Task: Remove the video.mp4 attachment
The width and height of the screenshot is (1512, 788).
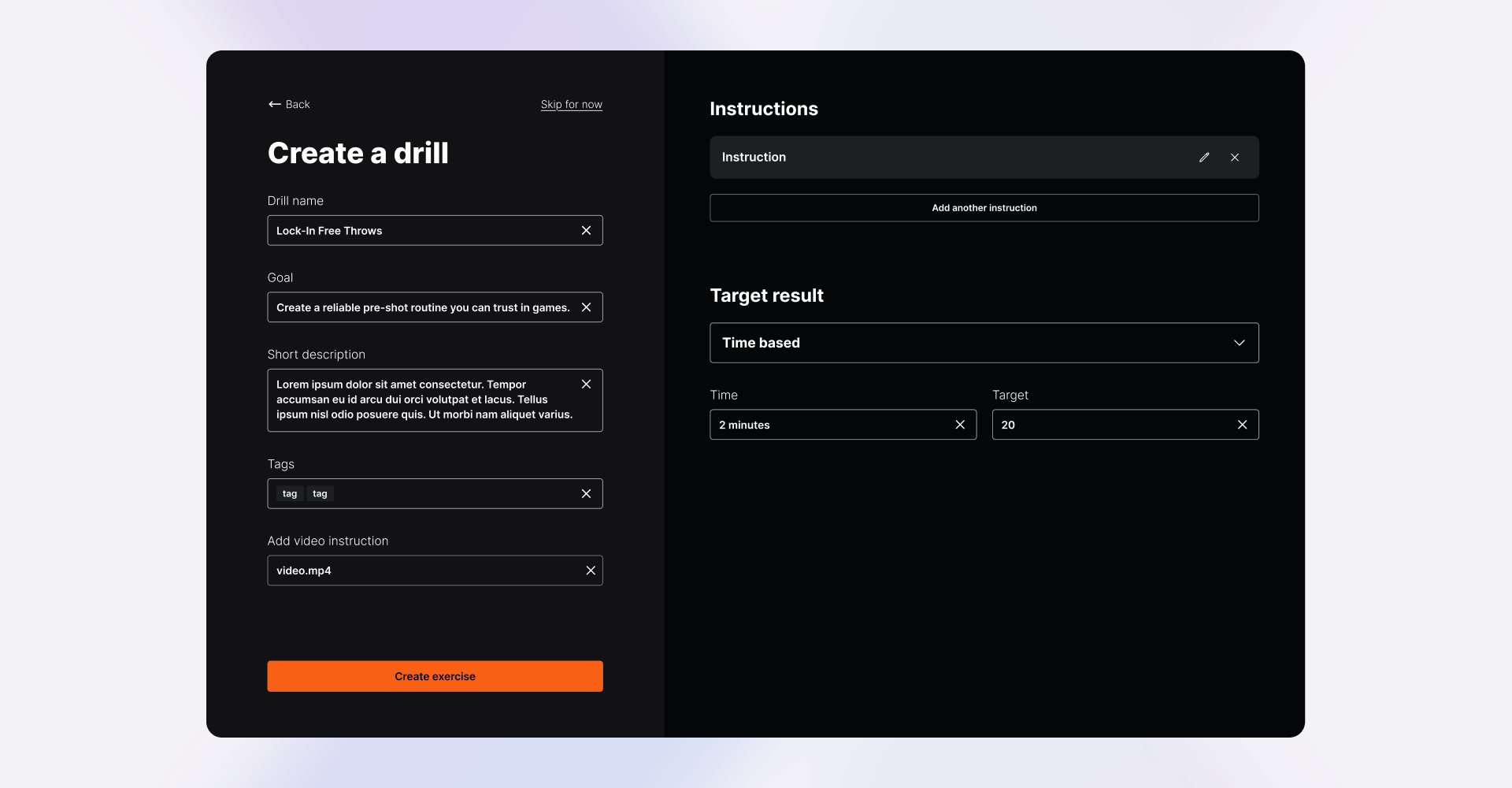Action: (x=591, y=570)
